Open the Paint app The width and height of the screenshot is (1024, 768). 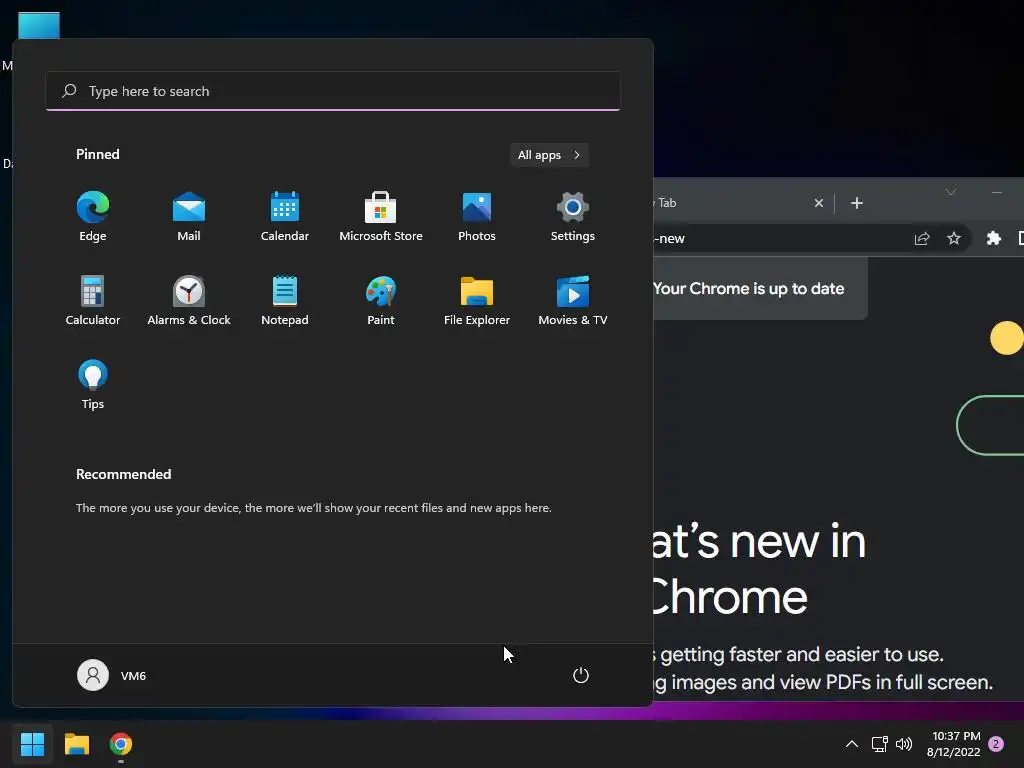coord(381,301)
